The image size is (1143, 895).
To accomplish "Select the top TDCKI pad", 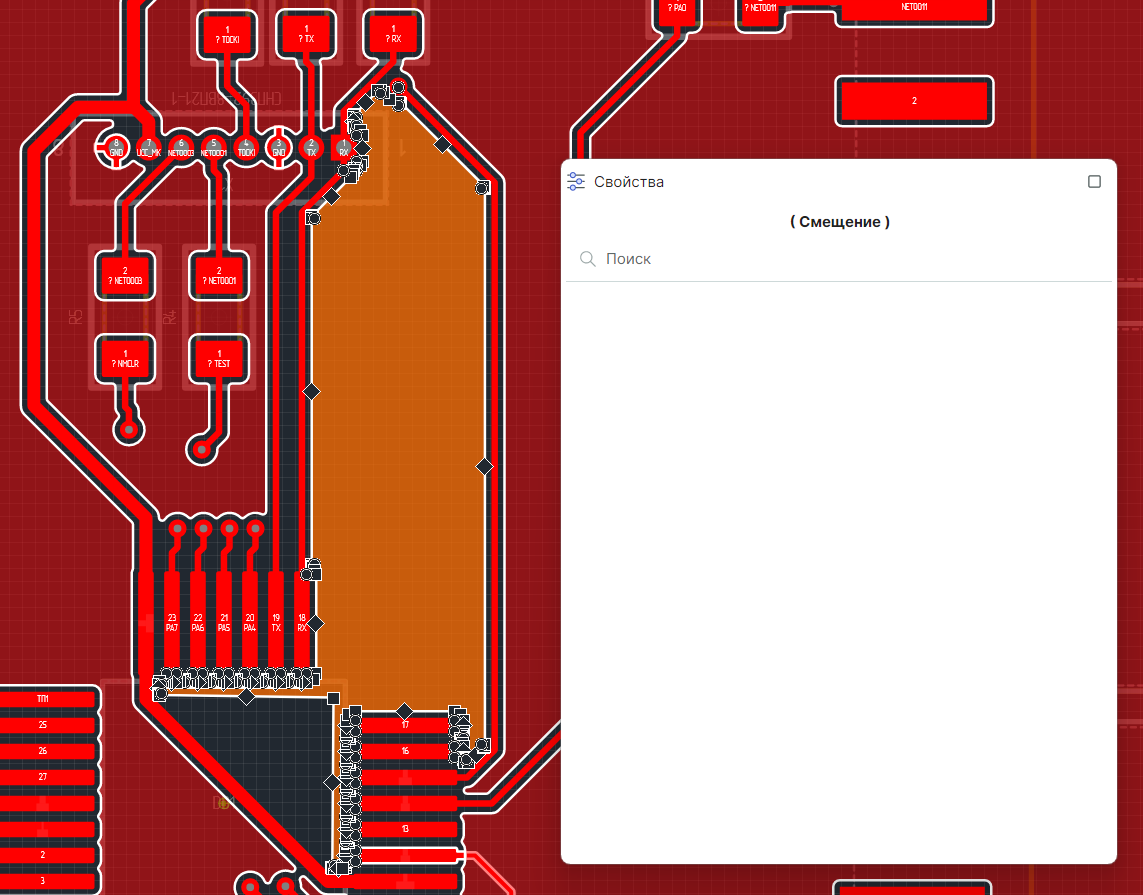I will point(230,35).
